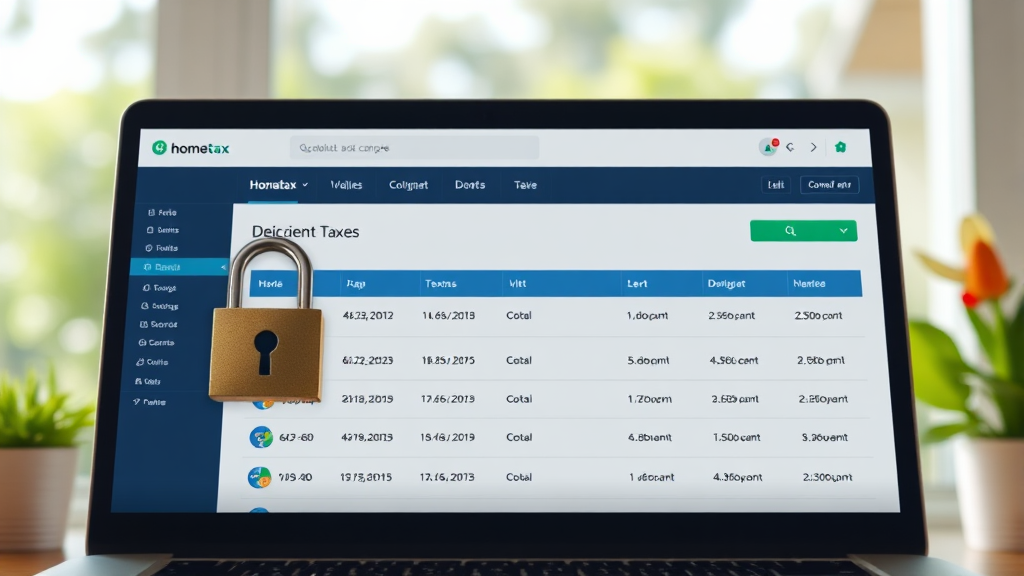Viewport: 1024px width, 576px height.
Task: Collapse the highlighted sidebar item arrow
Action: tap(222, 267)
